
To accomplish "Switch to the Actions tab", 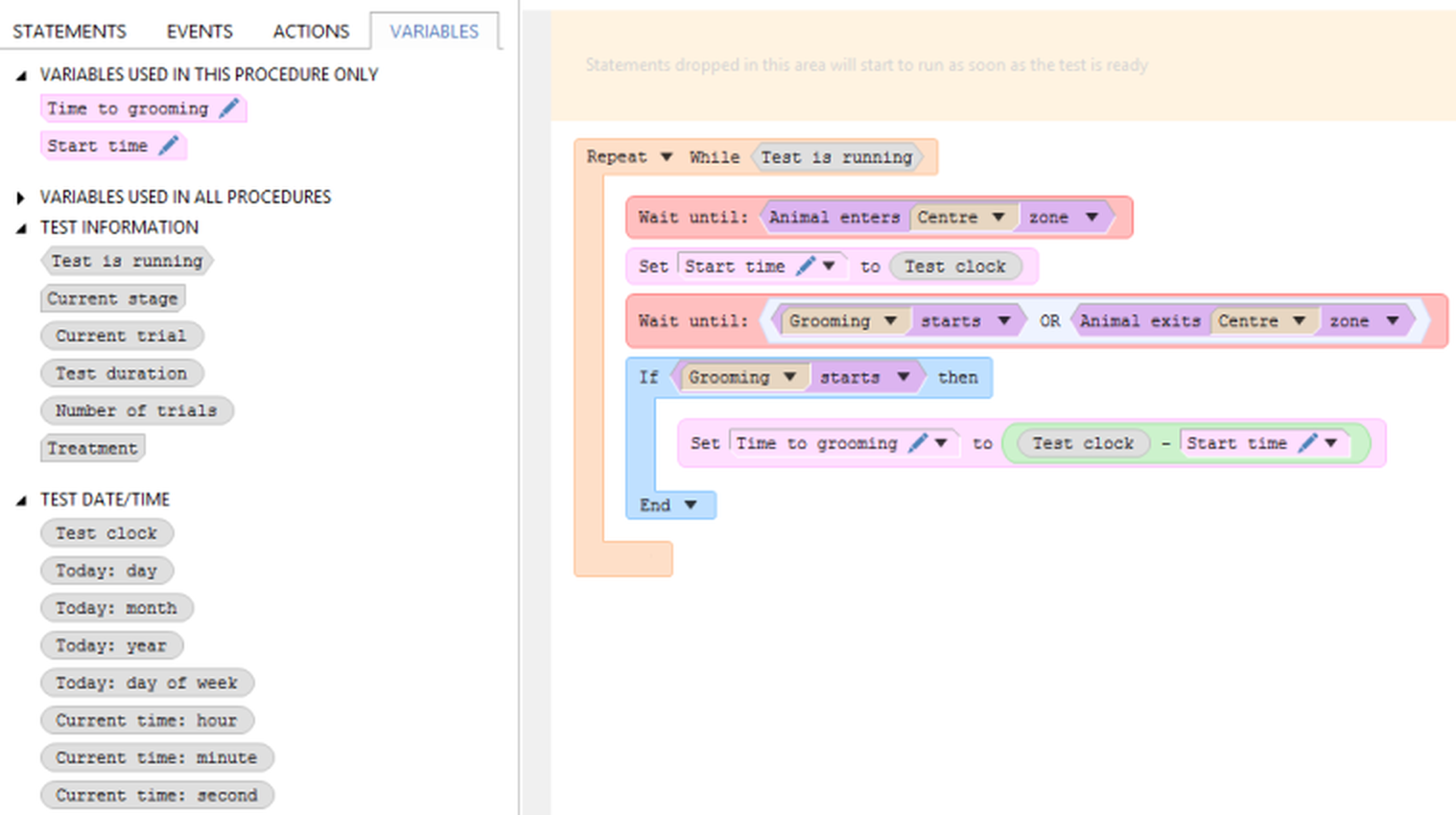I will (x=311, y=32).
